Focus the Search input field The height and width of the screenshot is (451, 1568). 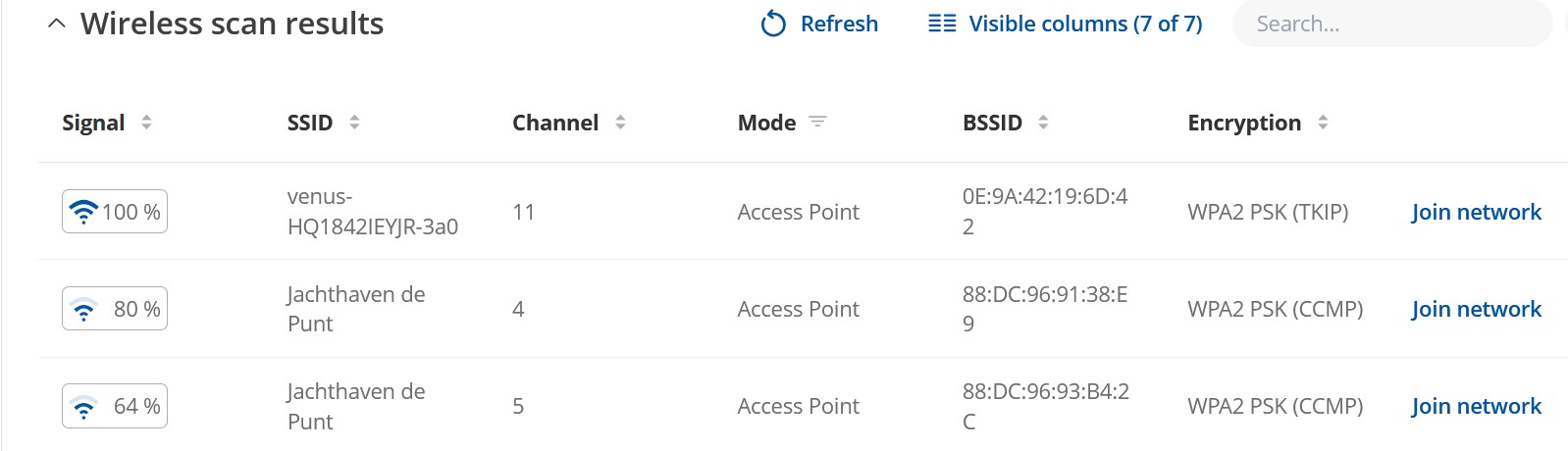coord(1392,24)
